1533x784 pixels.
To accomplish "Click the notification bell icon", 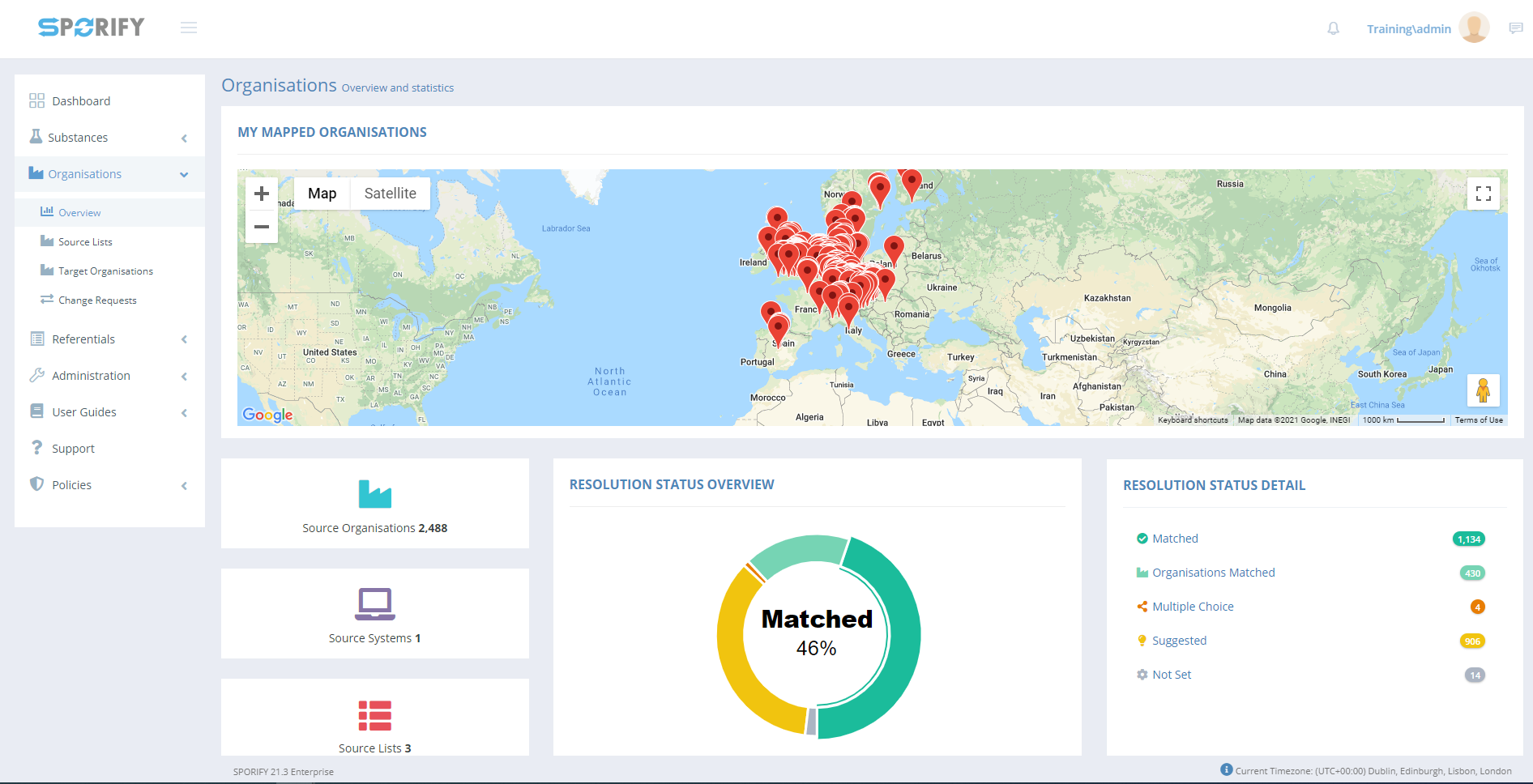I will point(1333,29).
